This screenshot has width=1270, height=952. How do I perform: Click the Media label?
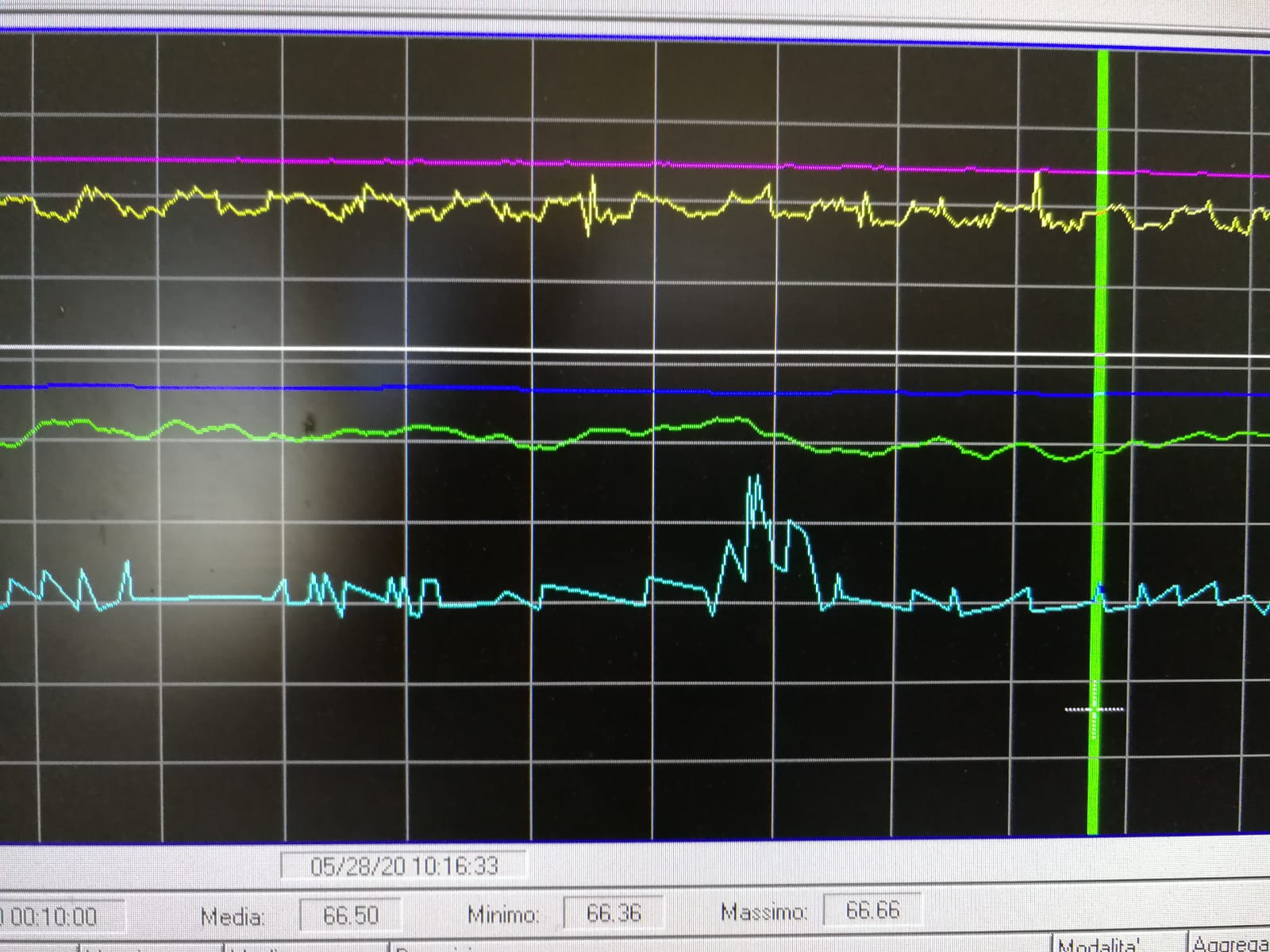coord(233,918)
